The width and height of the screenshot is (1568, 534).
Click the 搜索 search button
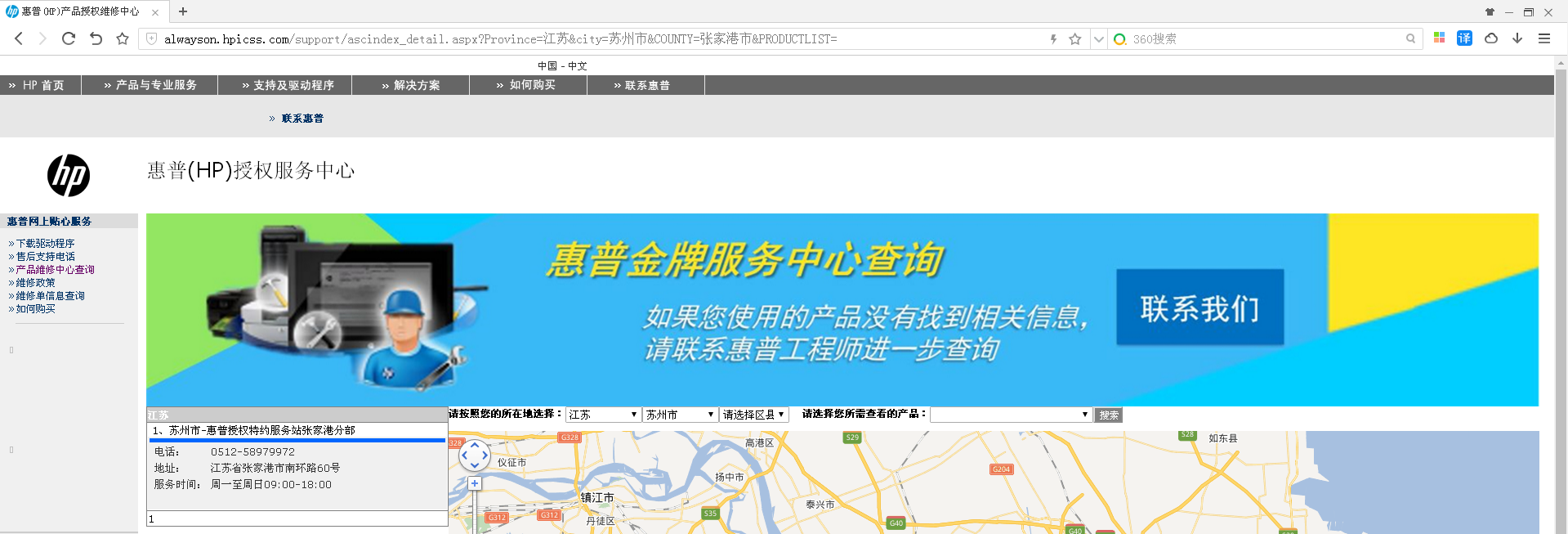click(x=1109, y=415)
